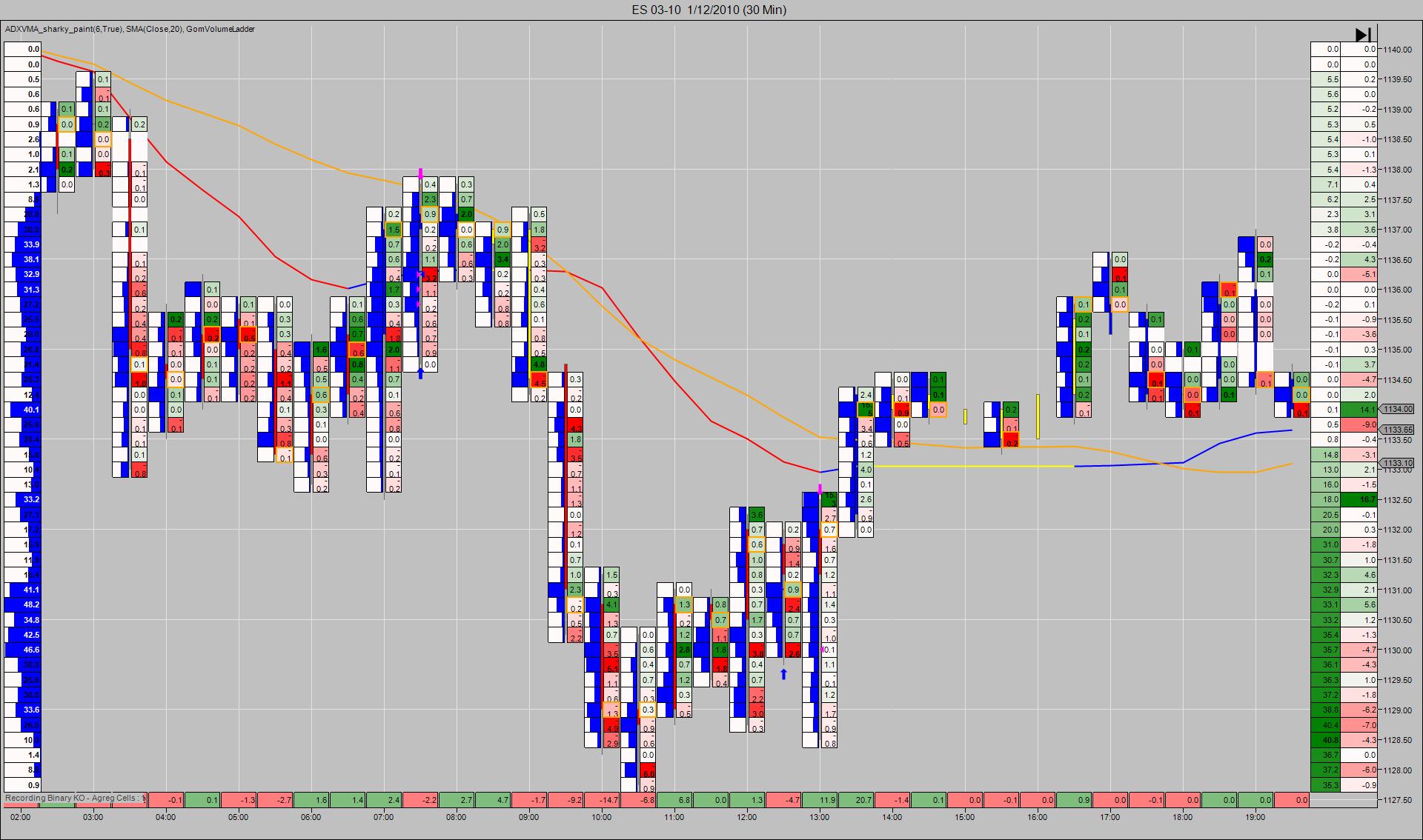This screenshot has width=1423, height=840.
Task: Click the -6.8 cell in the bottom delta row
Action: (x=638, y=800)
